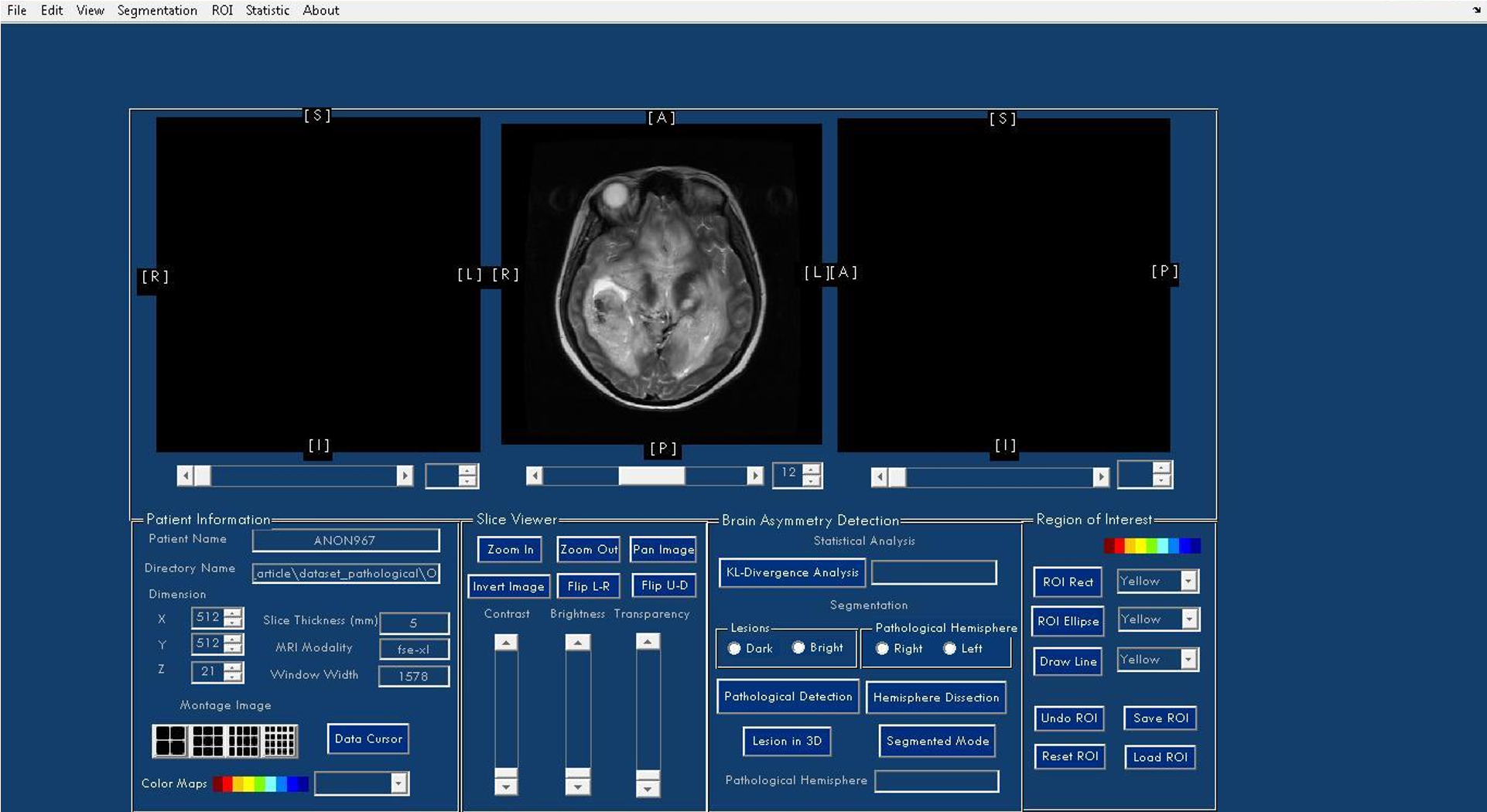
Task: Open Draw Line color dropdown
Action: 1158,659
